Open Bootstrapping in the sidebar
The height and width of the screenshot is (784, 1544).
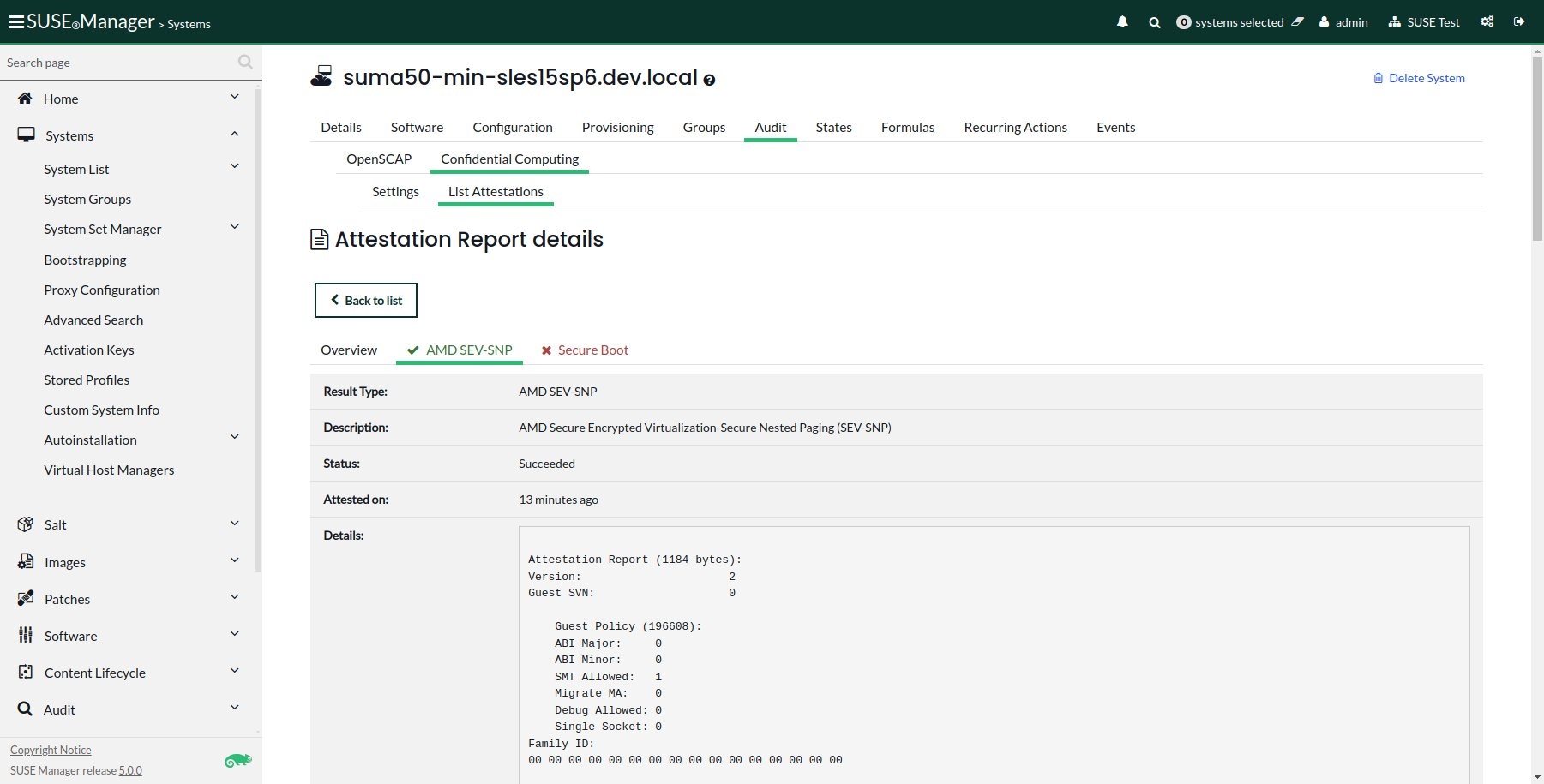pyautogui.click(x=85, y=260)
